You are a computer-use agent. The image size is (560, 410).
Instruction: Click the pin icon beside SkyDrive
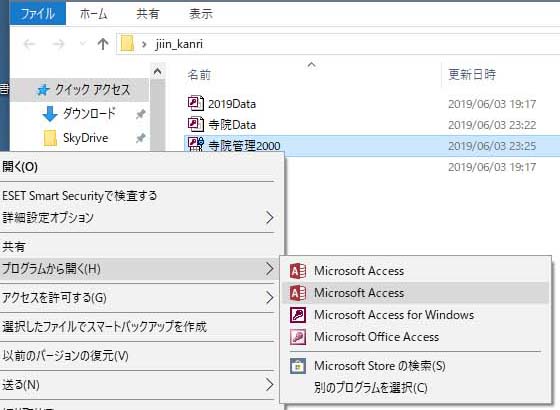[141, 138]
